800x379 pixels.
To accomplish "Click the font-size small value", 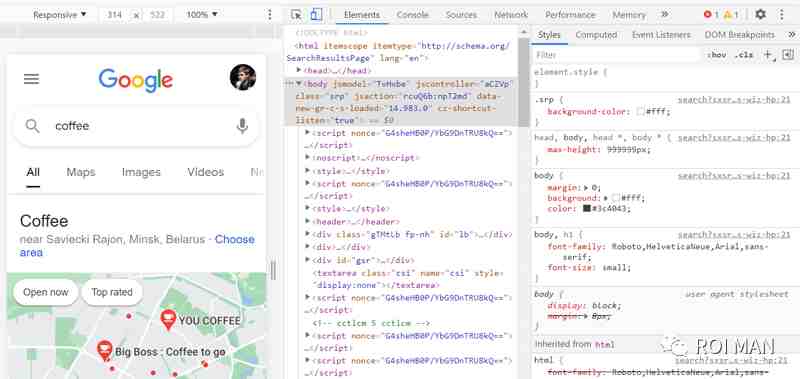I will [x=616, y=268].
